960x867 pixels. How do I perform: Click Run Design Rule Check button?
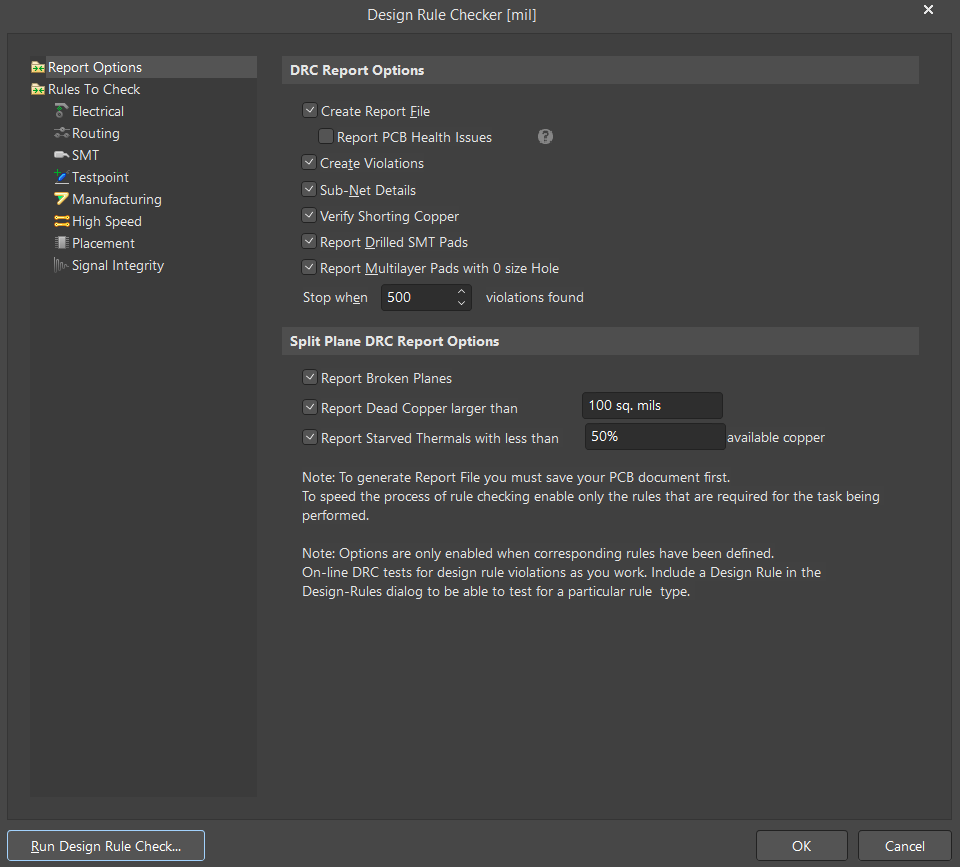[x=106, y=846]
